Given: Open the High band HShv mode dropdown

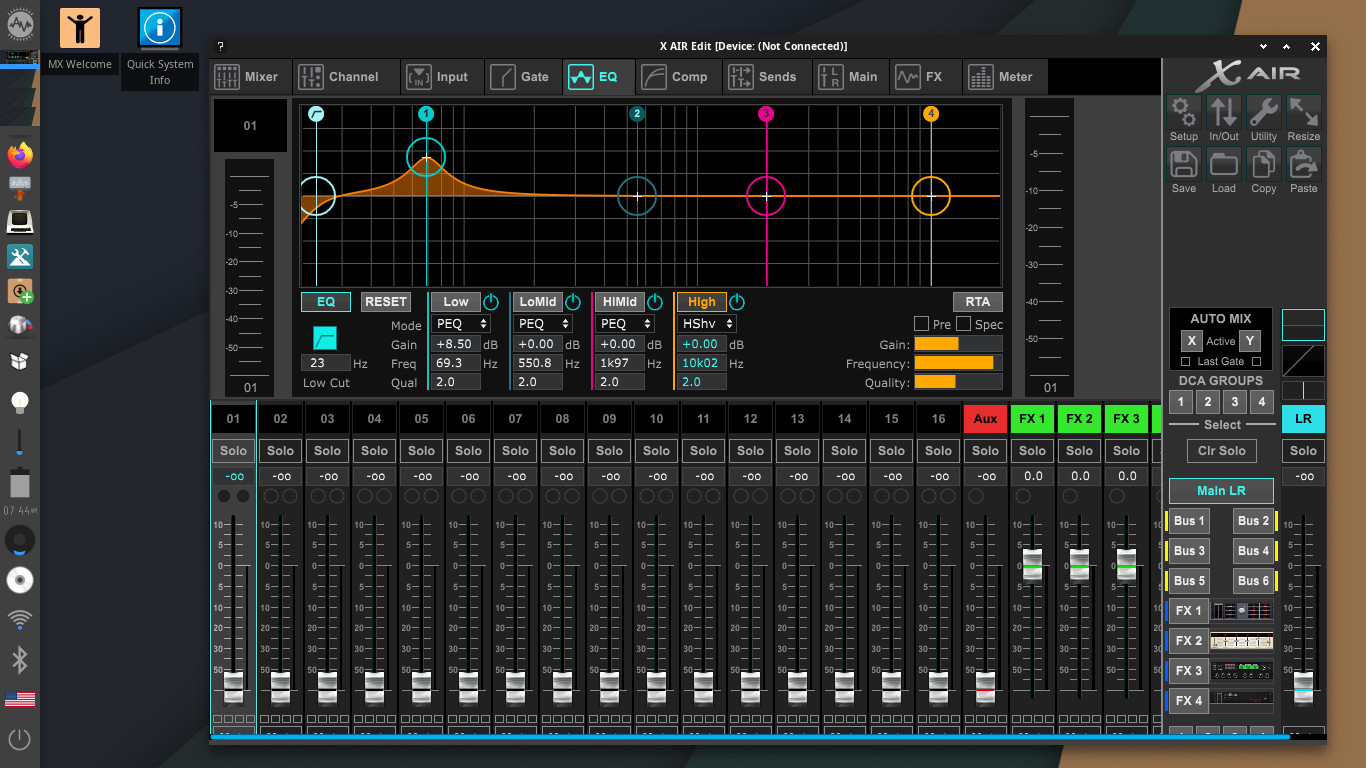Looking at the screenshot, I should [x=707, y=324].
